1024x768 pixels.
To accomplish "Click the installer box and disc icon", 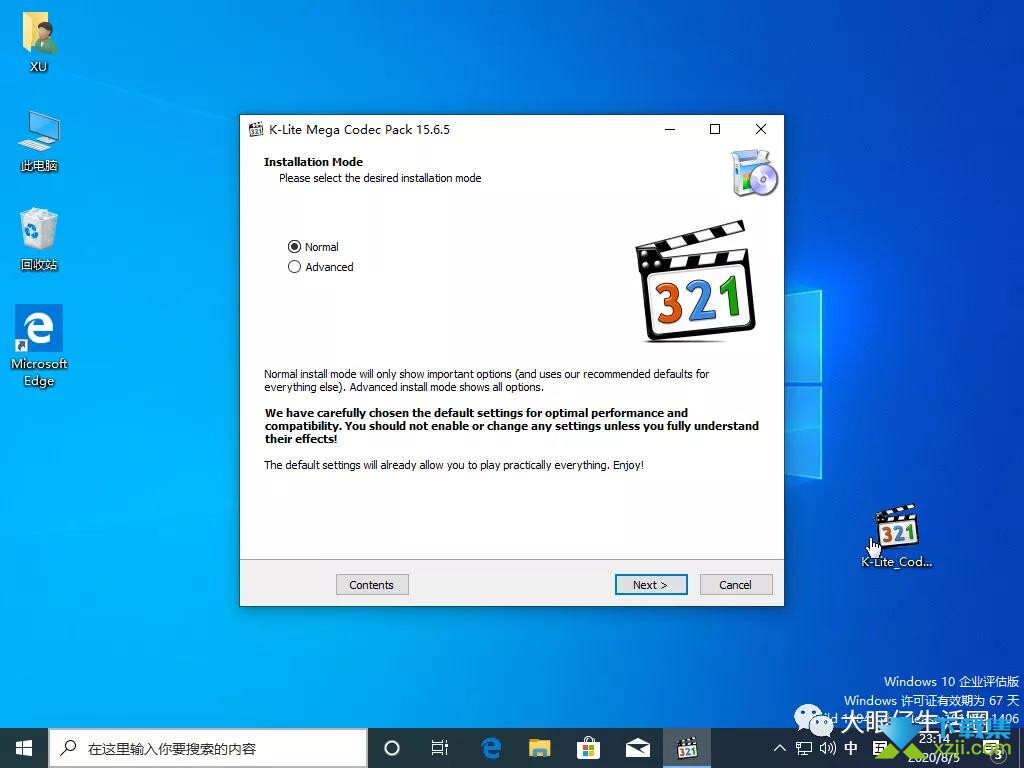I will pos(754,173).
